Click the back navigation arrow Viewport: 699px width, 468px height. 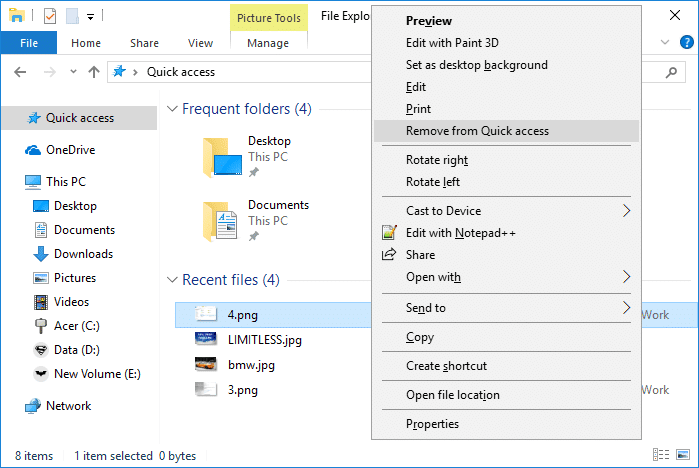[20, 72]
